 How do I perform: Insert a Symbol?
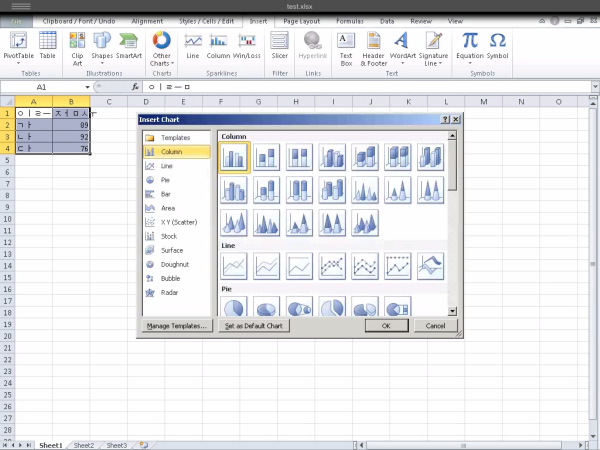(497, 45)
